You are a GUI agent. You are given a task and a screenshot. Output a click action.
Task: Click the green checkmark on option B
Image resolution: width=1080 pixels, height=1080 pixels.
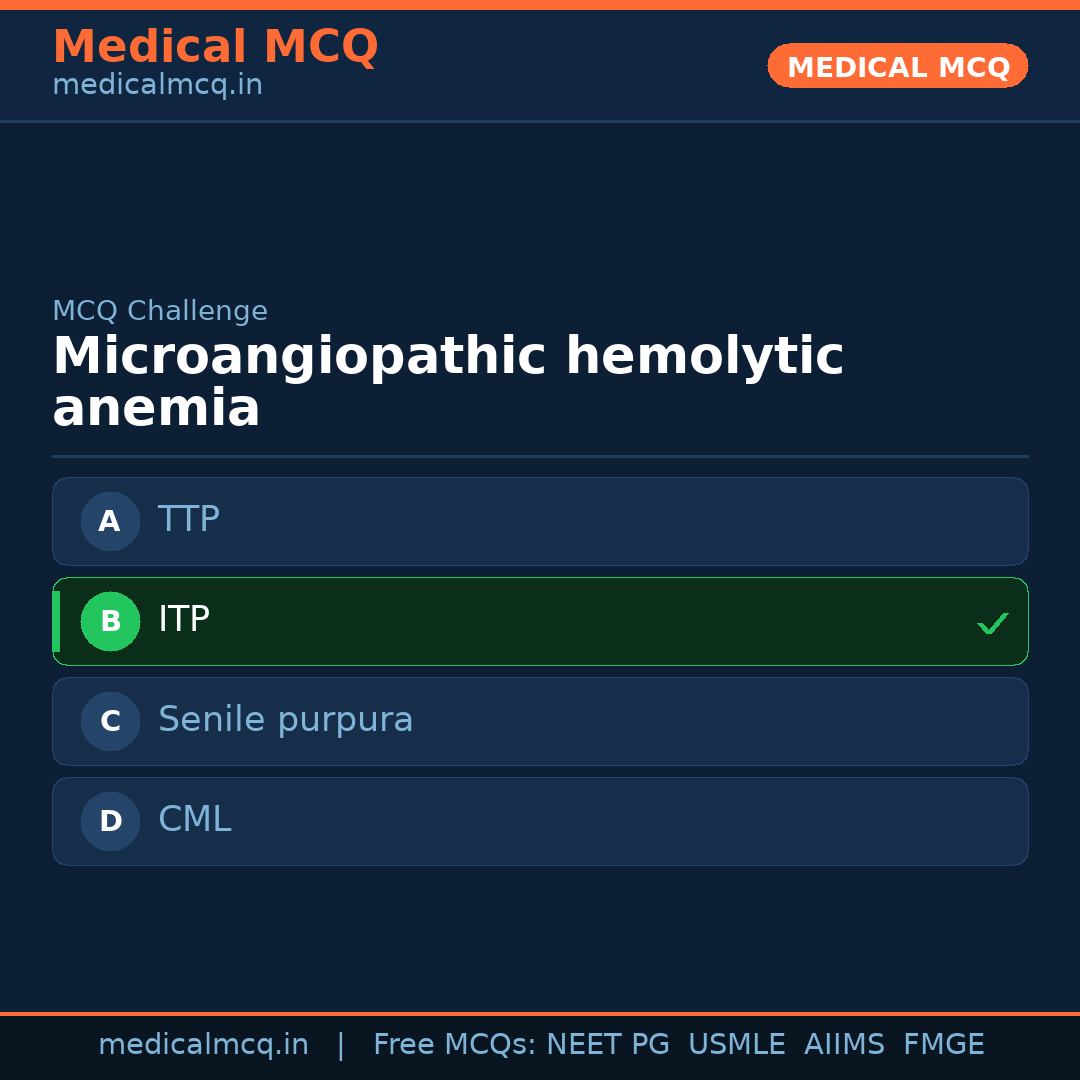pos(992,623)
